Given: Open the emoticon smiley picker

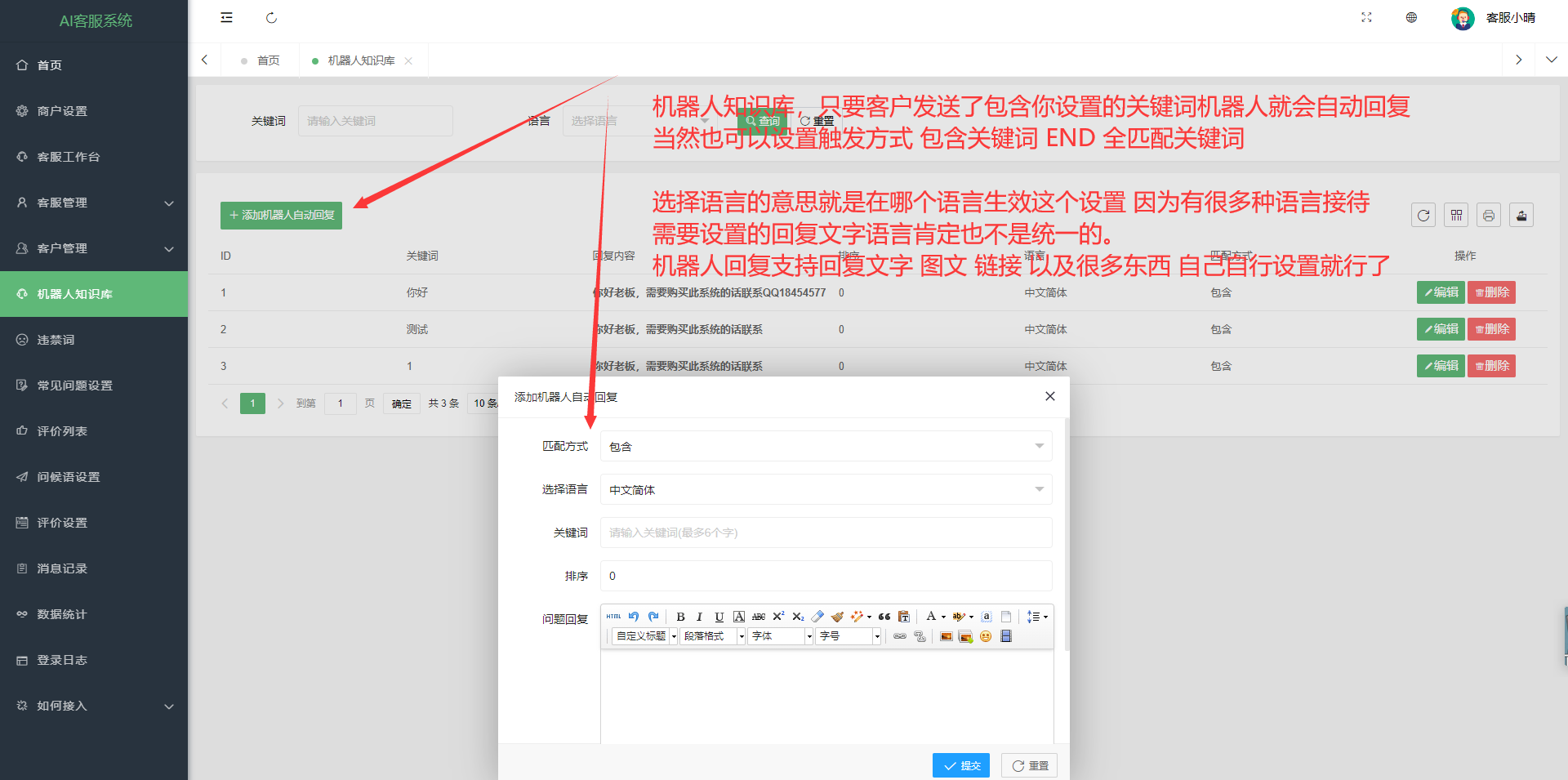Looking at the screenshot, I should pos(986,636).
